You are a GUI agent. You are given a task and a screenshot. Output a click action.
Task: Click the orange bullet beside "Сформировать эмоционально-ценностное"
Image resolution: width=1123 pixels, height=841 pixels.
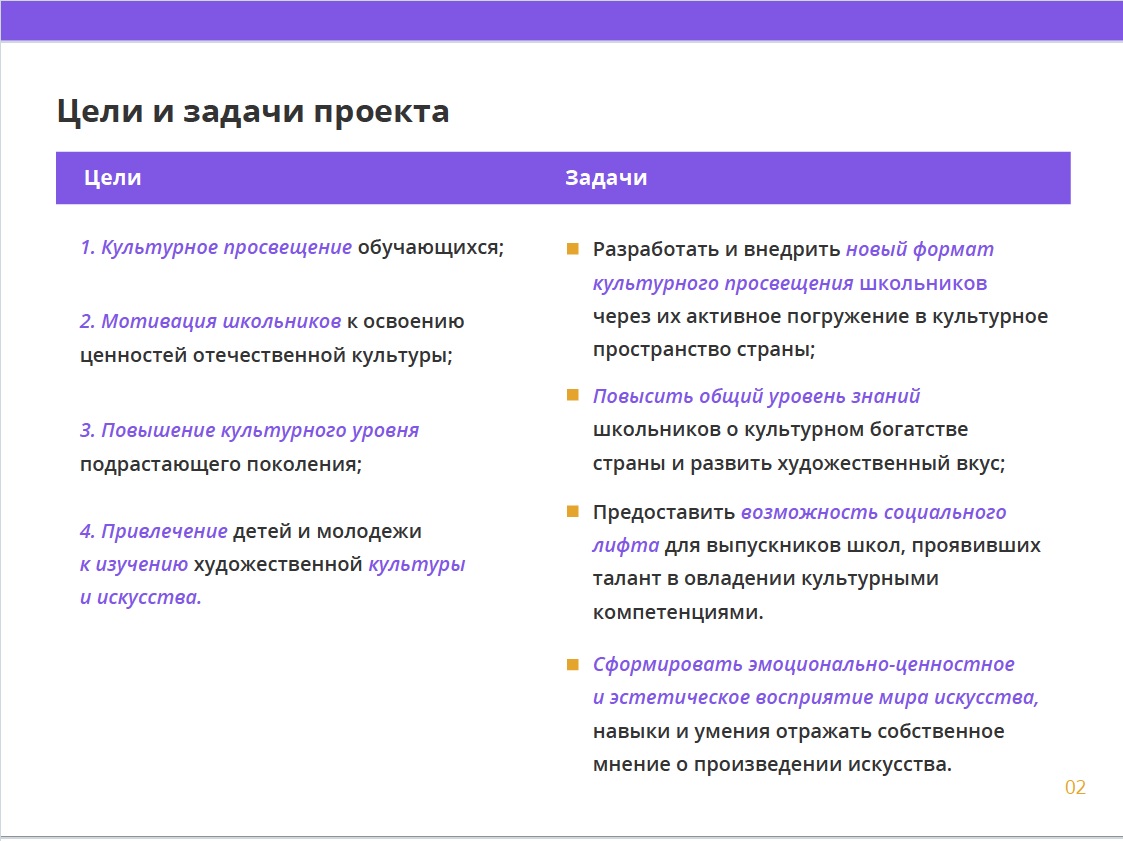click(x=573, y=664)
